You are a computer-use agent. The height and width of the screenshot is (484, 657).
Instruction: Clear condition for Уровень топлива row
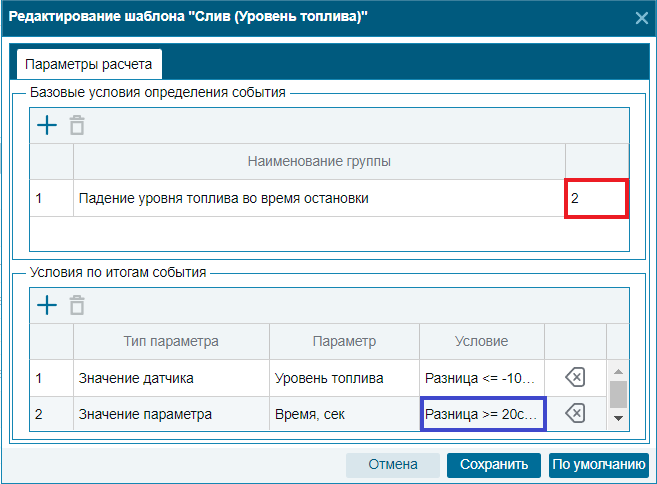click(575, 377)
